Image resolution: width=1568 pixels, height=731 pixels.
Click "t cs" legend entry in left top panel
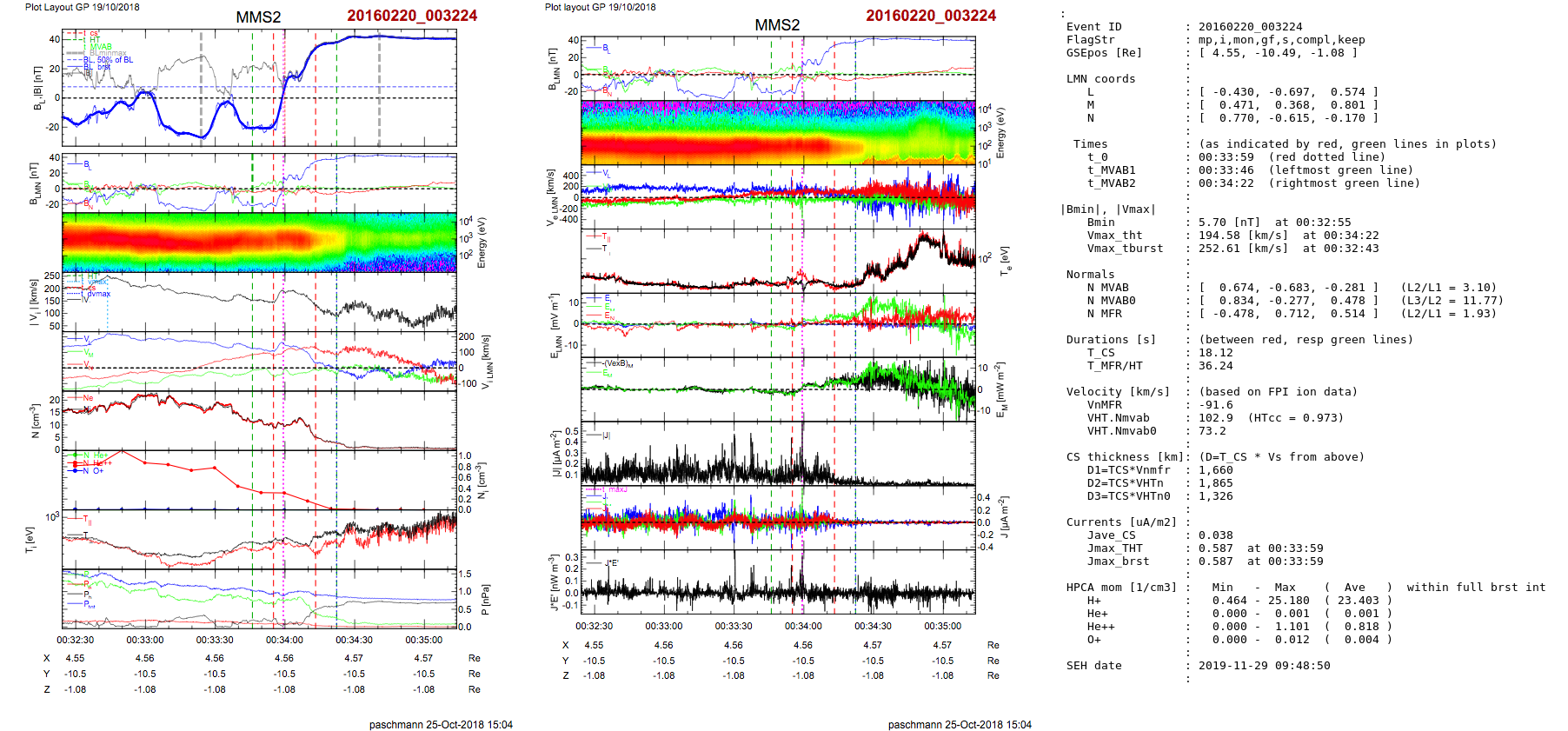pyautogui.click(x=92, y=34)
